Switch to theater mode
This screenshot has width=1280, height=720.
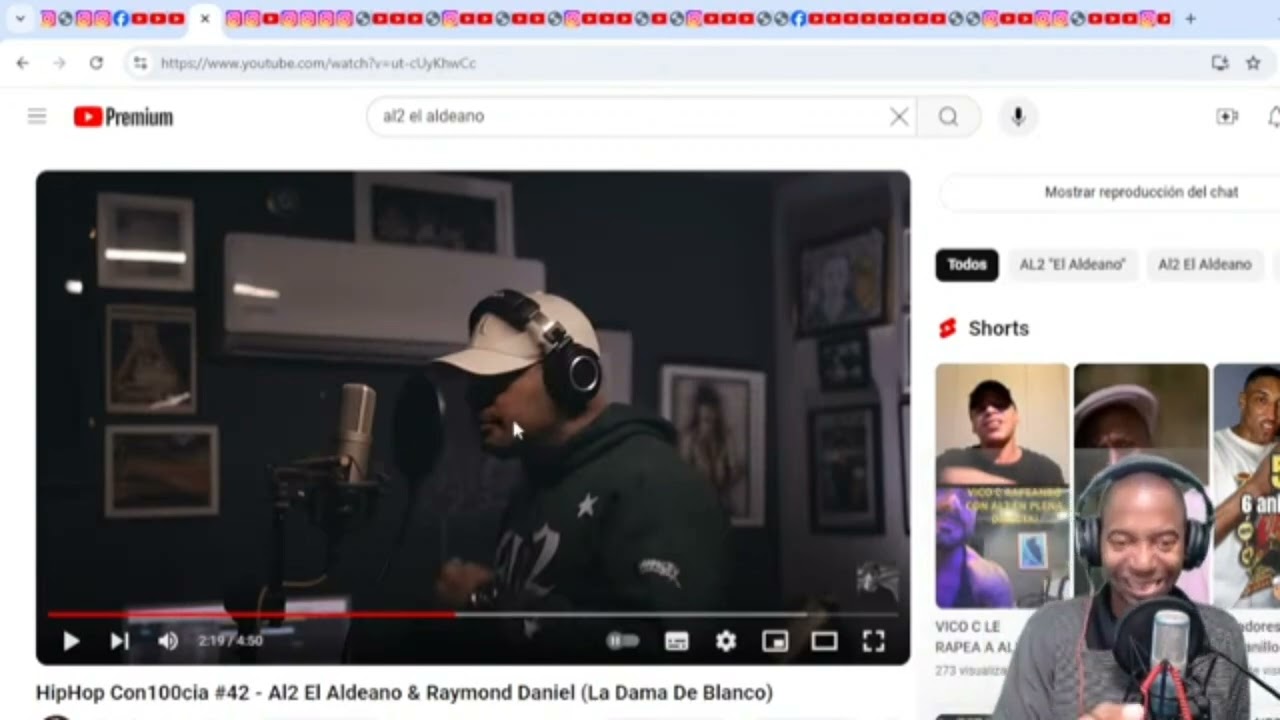coord(824,641)
